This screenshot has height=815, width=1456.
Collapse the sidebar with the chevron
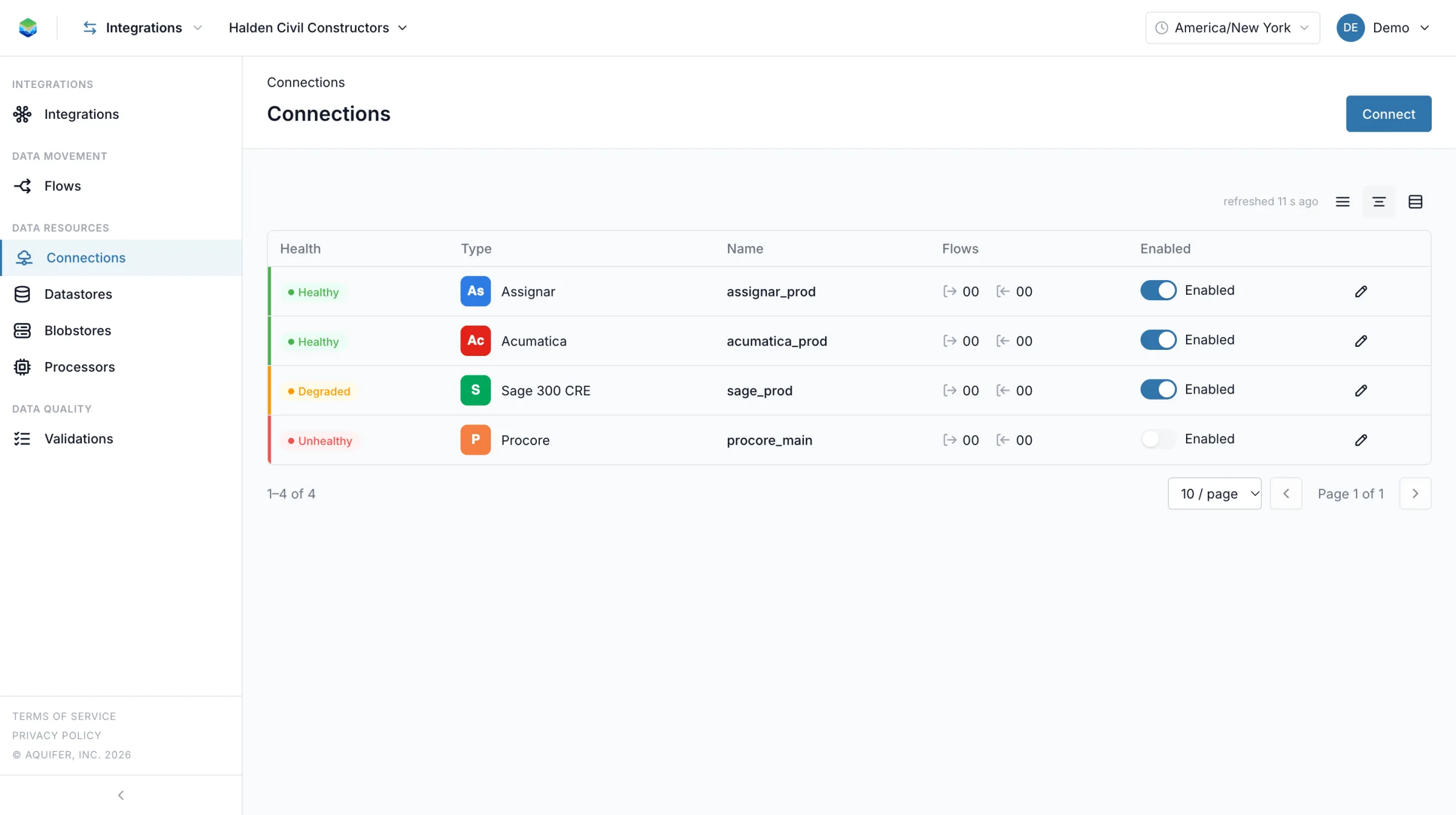pos(121,795)
